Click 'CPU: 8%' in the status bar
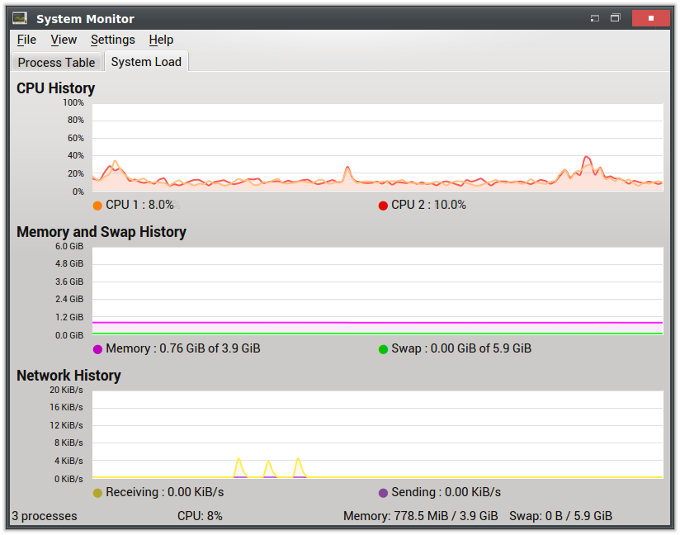 [x=199, y=516]
